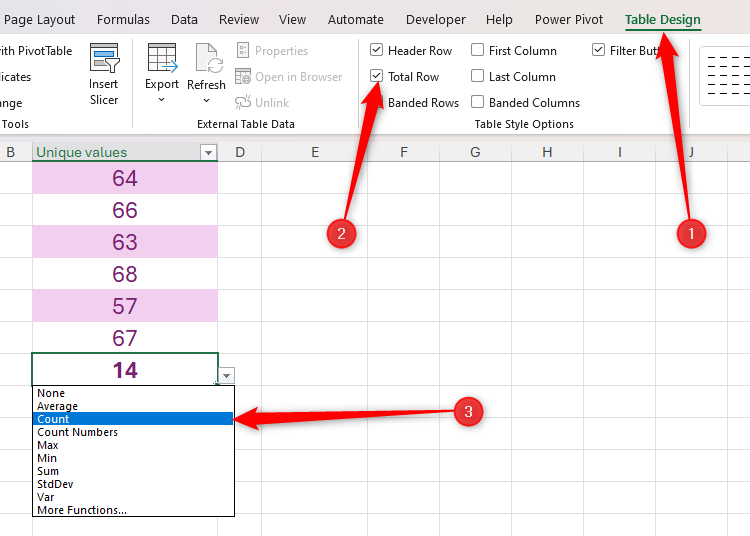This screenshot has width=750, height=536.
Task: Enable the Last Column checkbox
Action: (478, 77)
